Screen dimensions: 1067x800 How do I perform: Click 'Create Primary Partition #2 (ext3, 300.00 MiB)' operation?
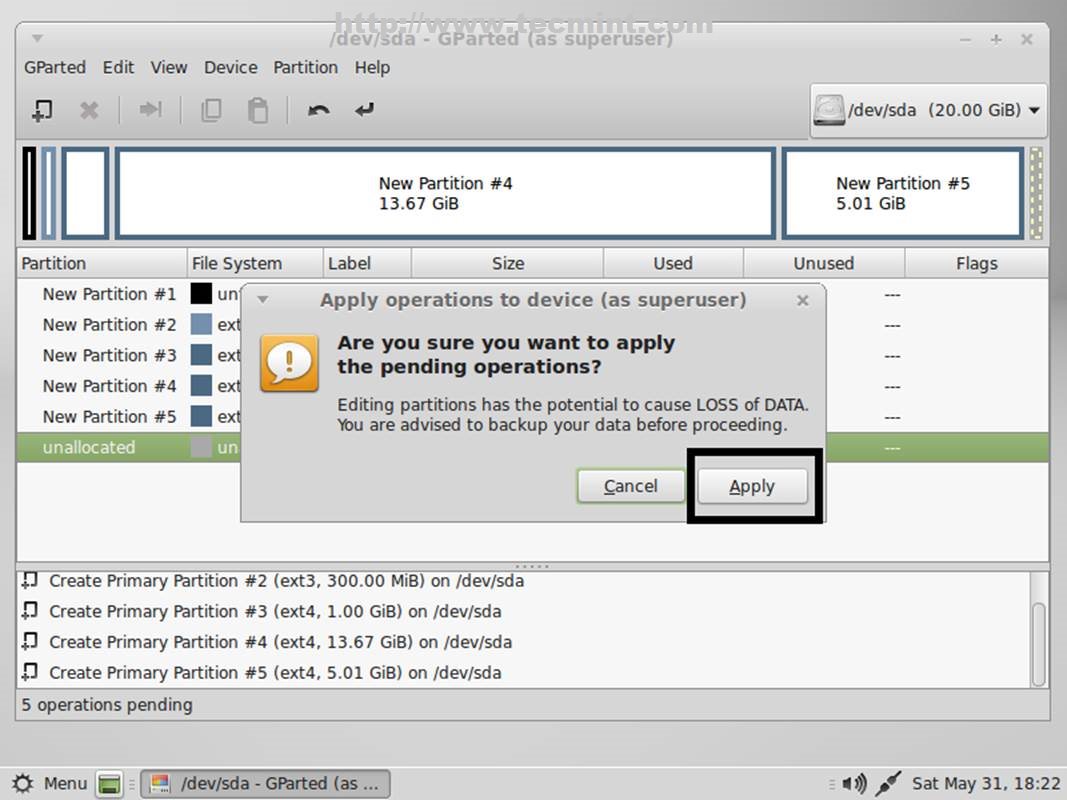(286, 581)
